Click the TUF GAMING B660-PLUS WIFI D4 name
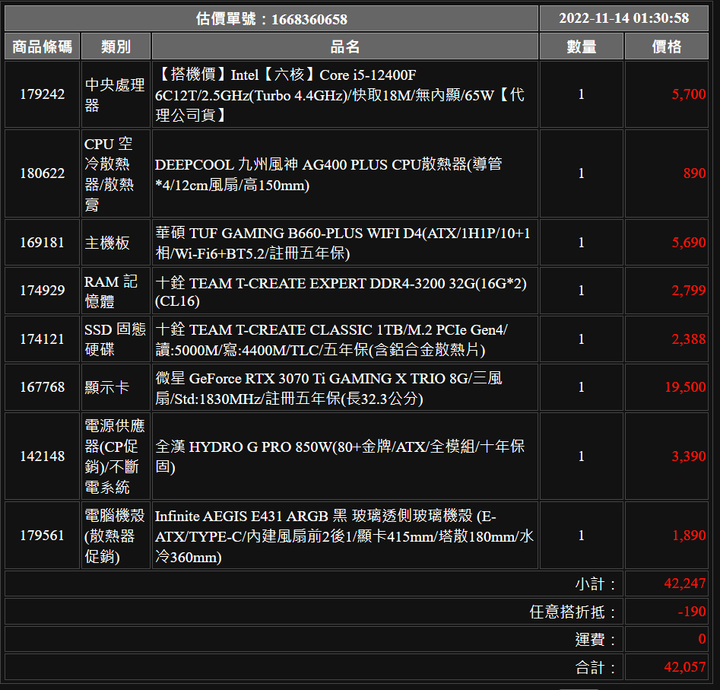 coord(343,243)
